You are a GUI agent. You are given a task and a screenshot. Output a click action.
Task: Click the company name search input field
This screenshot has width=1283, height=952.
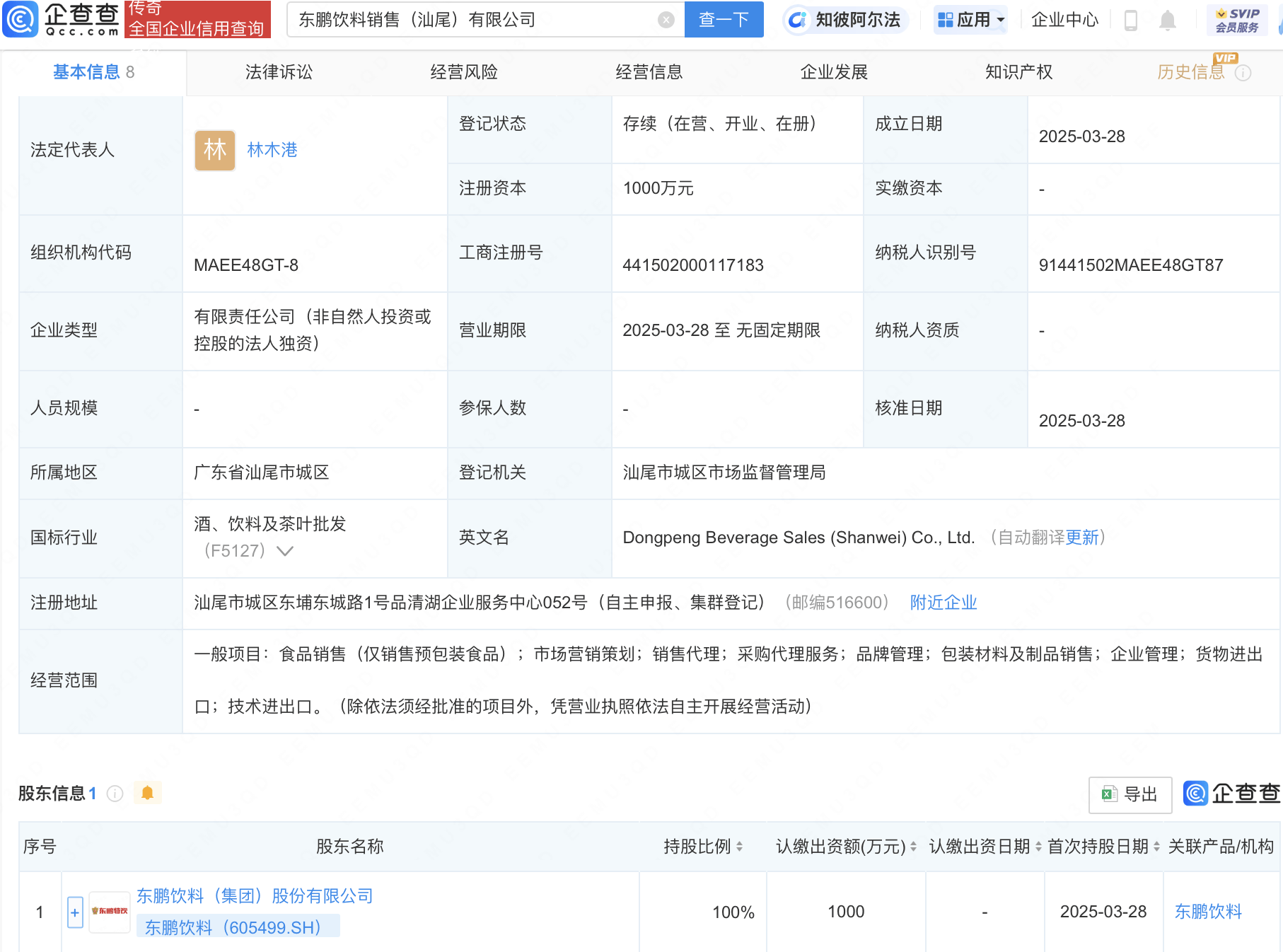[474, 20]
